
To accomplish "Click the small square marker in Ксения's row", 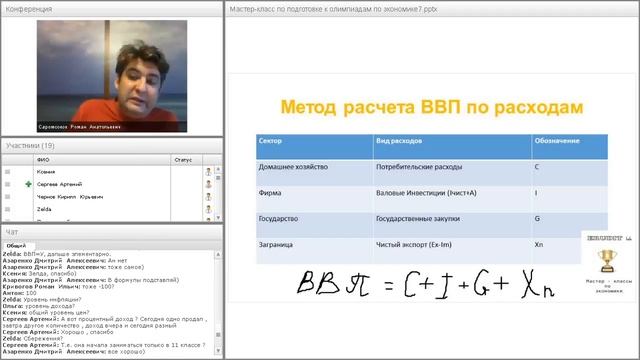I will (x=7, y=172).
